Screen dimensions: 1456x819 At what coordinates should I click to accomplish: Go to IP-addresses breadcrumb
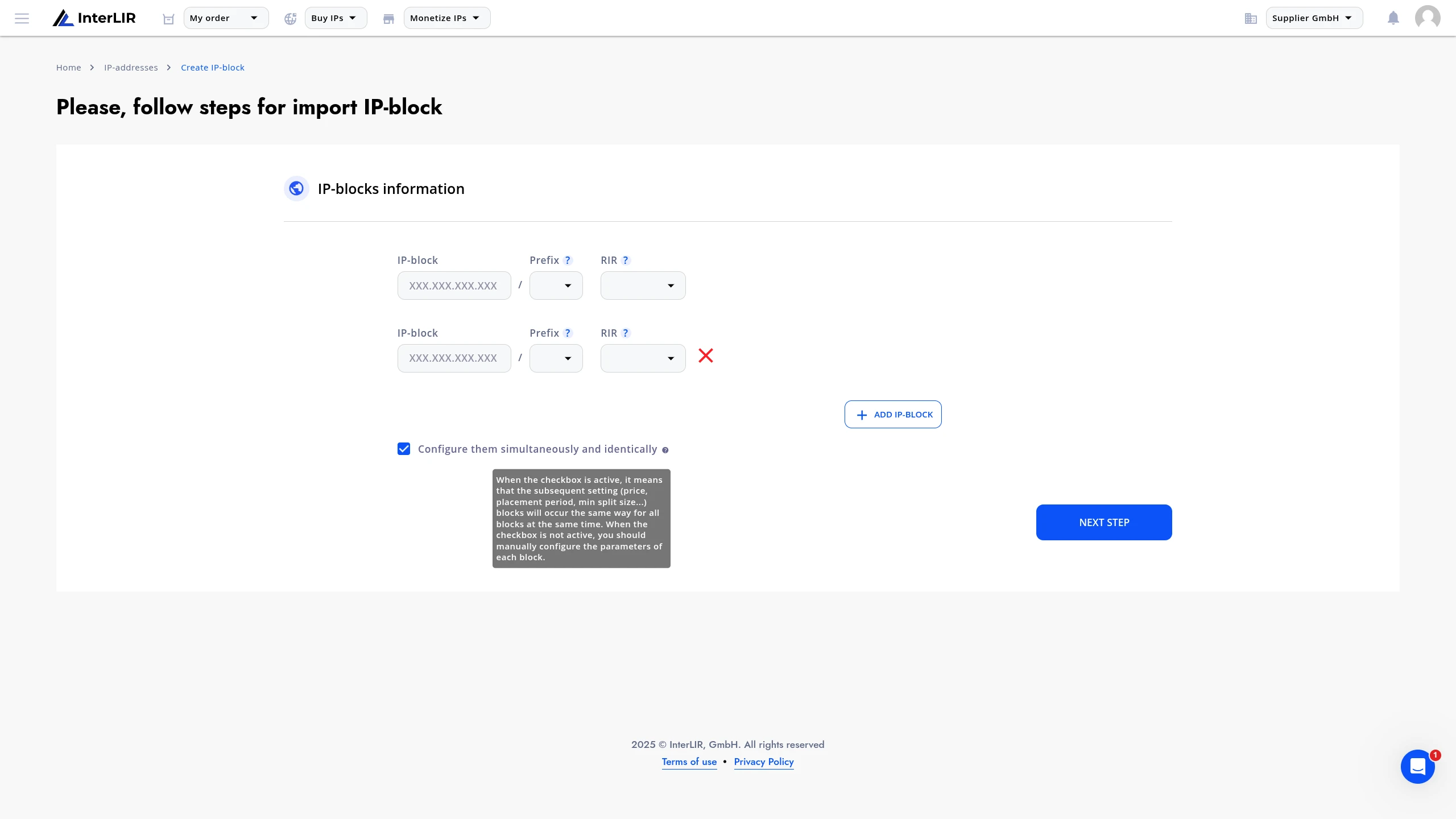(131, 68)
